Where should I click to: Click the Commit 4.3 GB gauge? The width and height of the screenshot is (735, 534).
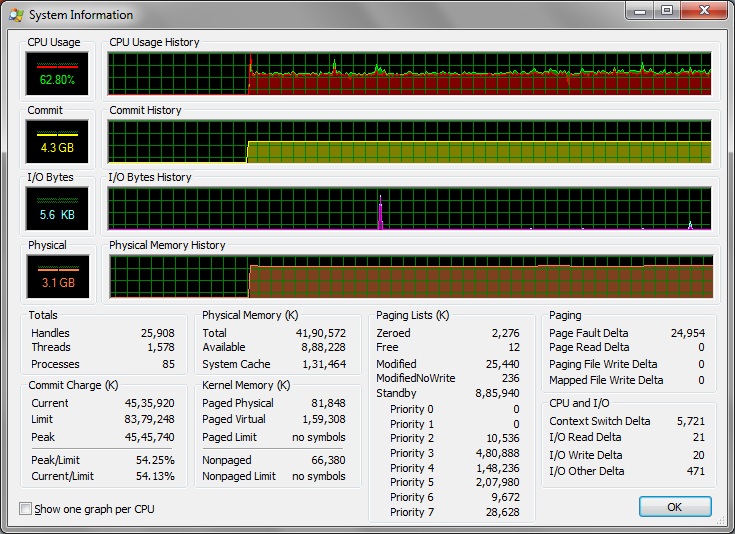coord(57,142)
